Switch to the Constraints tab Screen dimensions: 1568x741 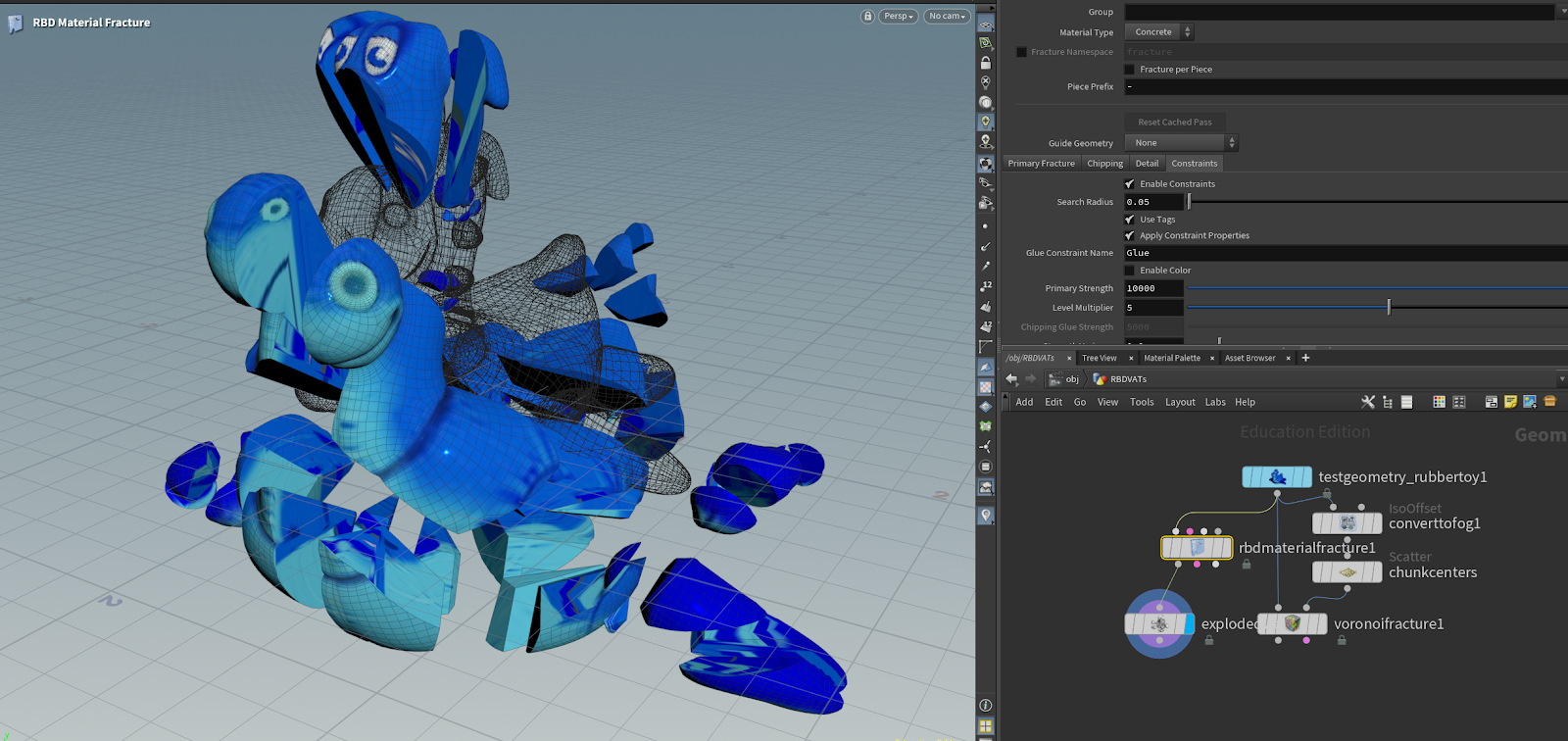(1195, 164)
